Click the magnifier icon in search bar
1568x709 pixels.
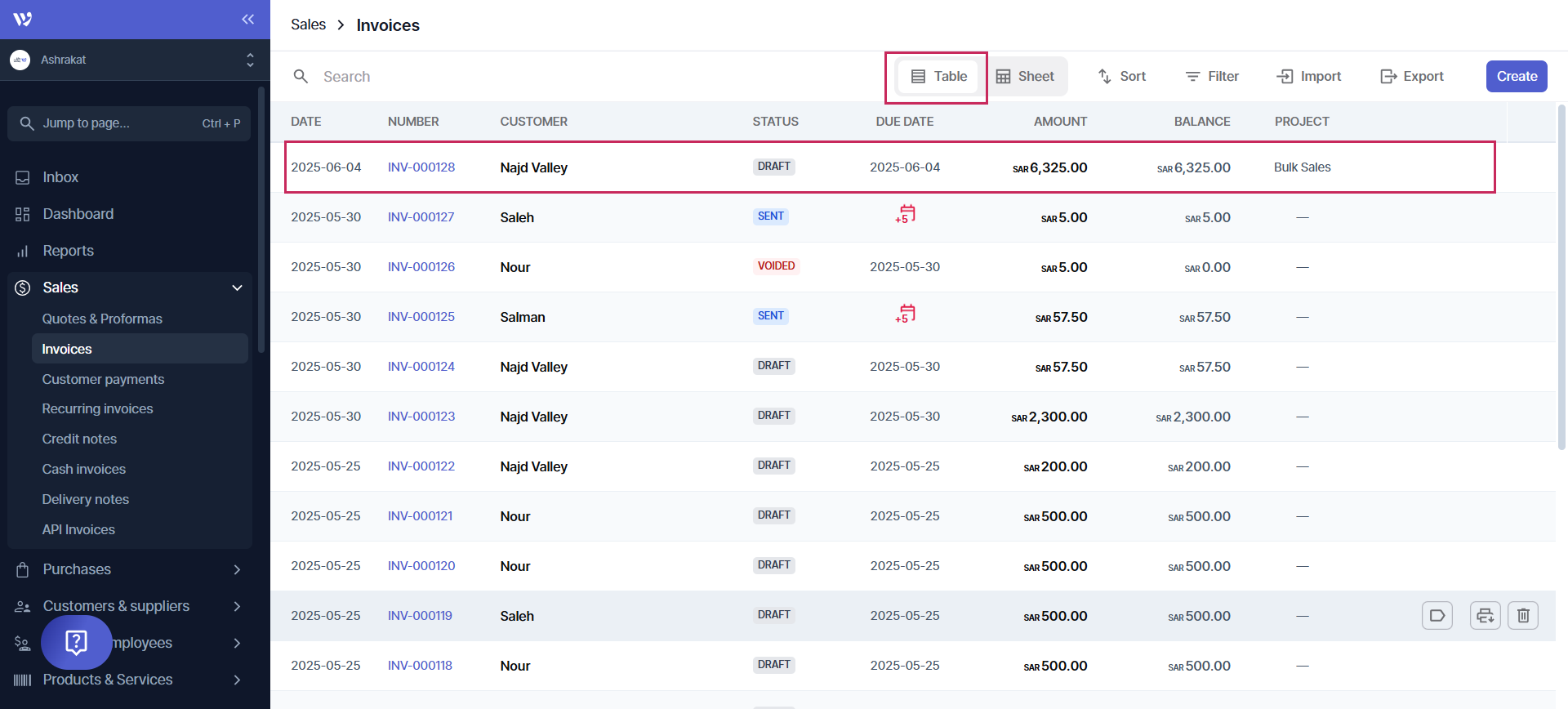tap(301, 76)
